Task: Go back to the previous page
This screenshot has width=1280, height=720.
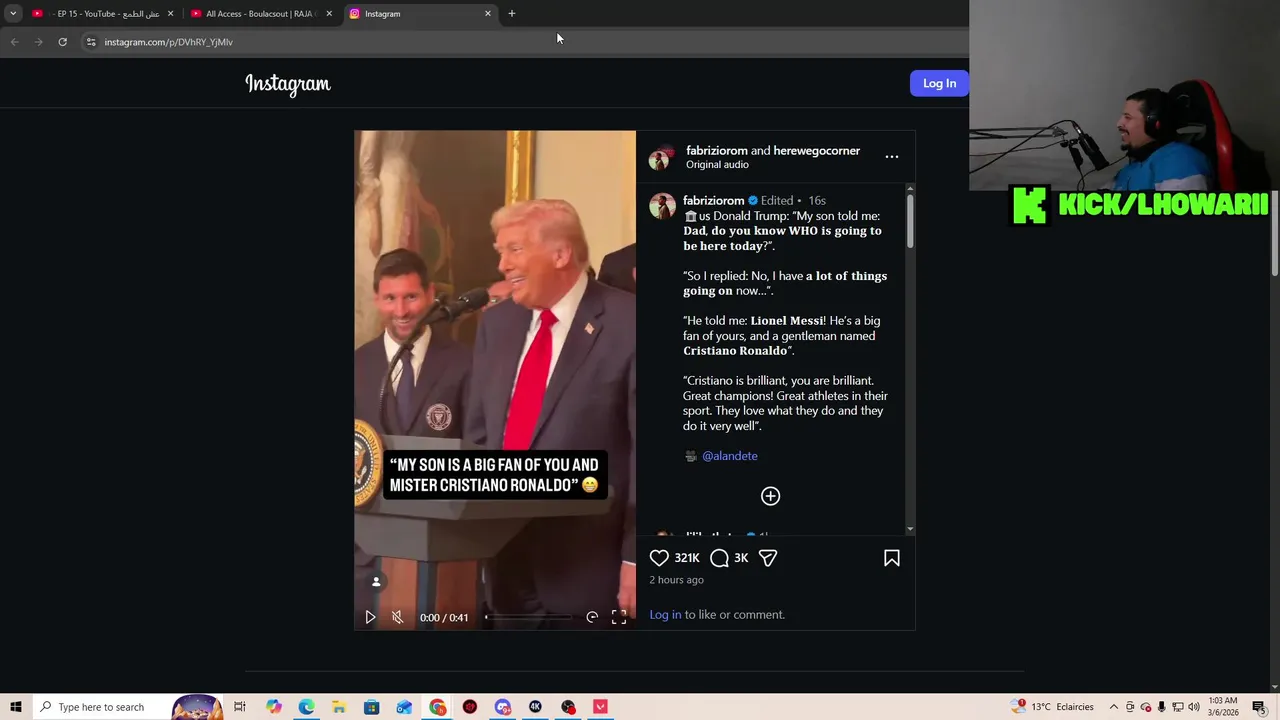Action: click(x=14, y=42)
